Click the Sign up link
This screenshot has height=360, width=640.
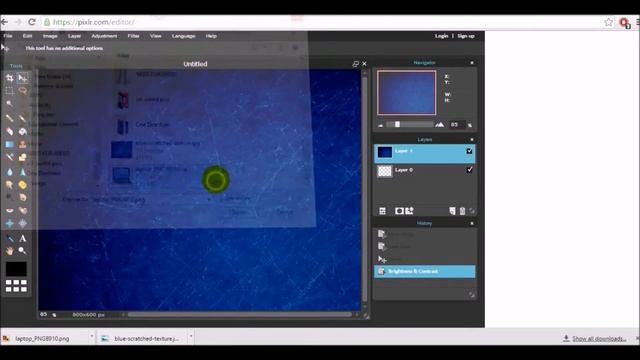(466, 36)
